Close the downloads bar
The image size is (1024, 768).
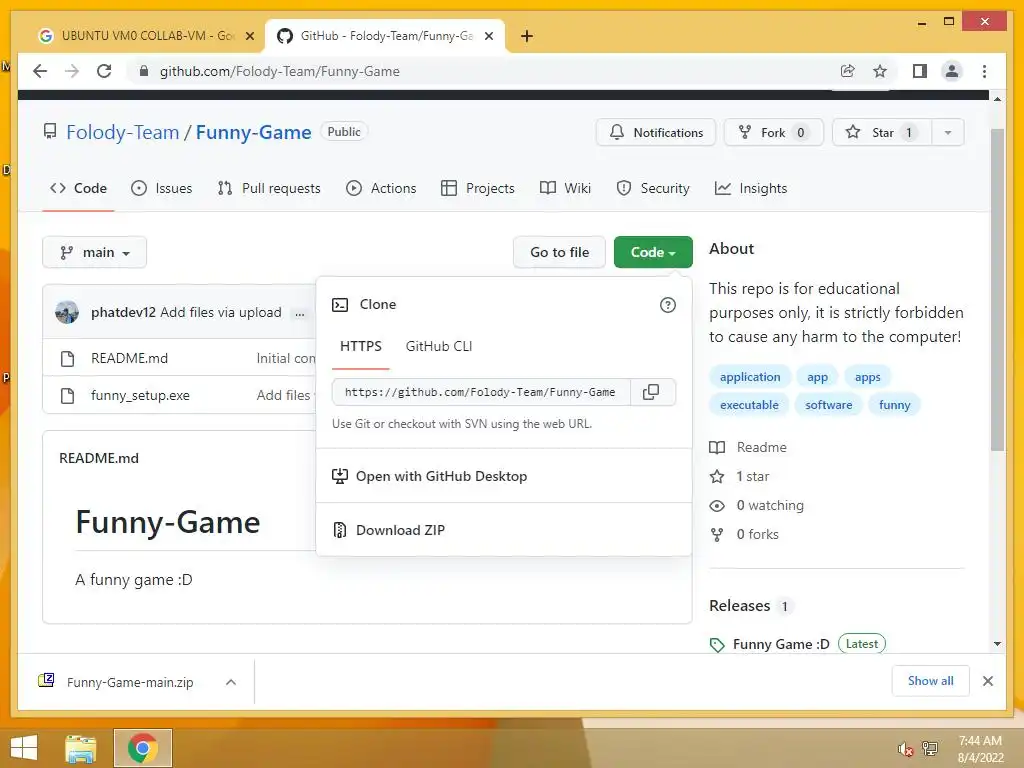[x=987, y=681]
